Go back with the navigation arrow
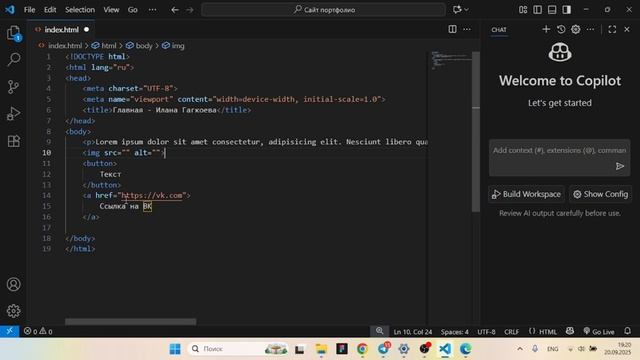This screenshot has width=640, height=360. tap(175, 10)
